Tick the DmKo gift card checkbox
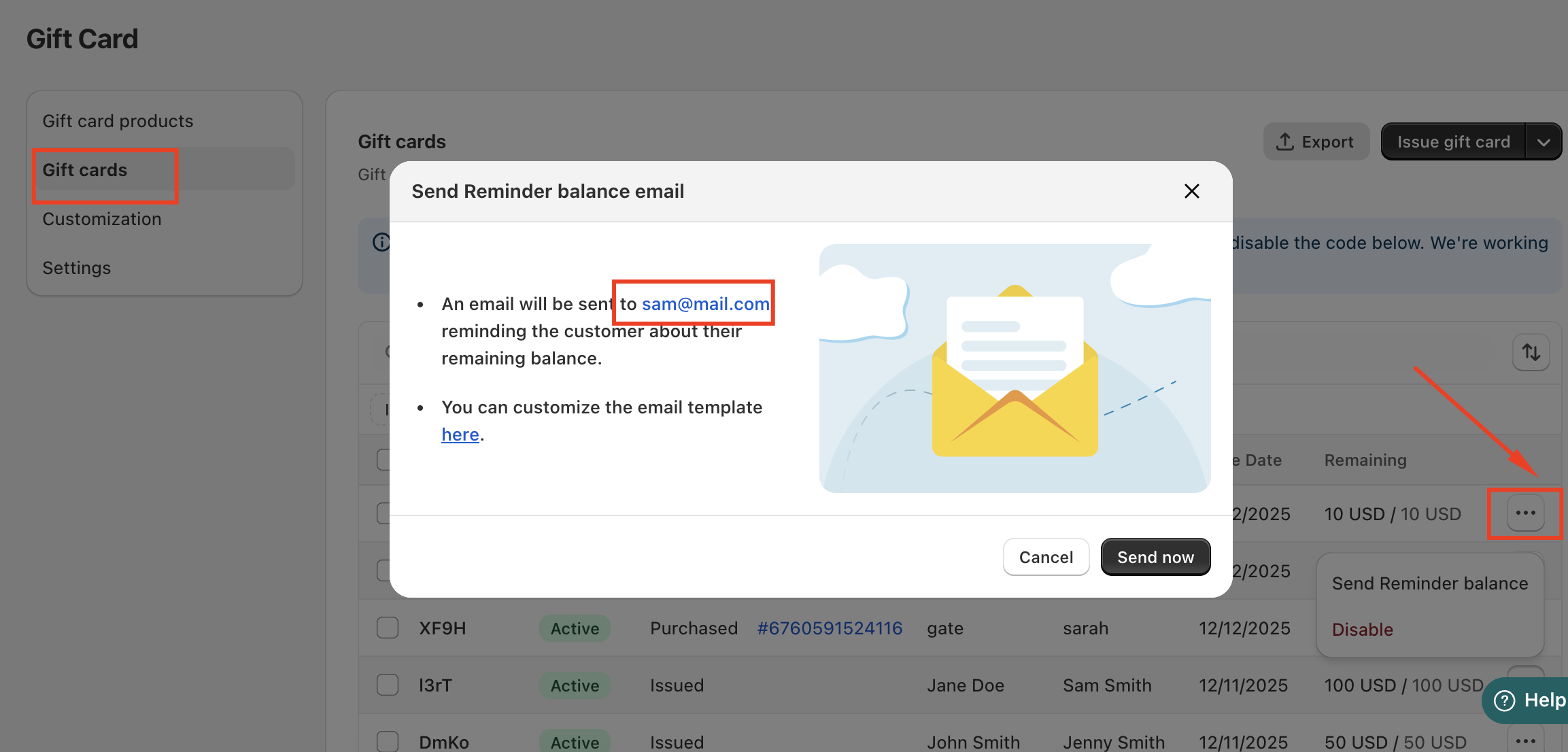 click(x=388, y=740)
